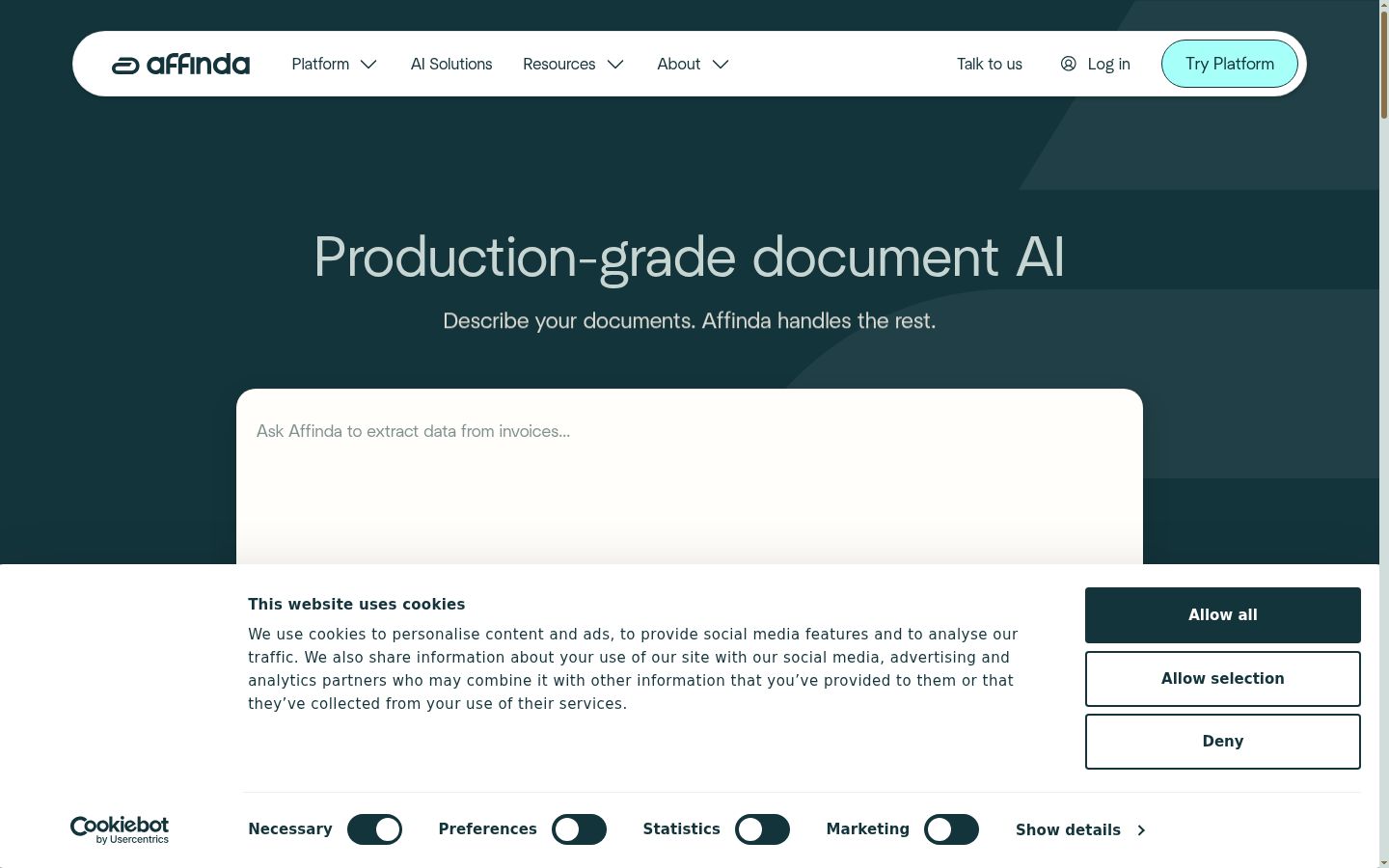1389x868 pixels.
Task: Open the Cookiebot by Usercentrics logo
Action: pyautogui.click(x=120, y=829)
